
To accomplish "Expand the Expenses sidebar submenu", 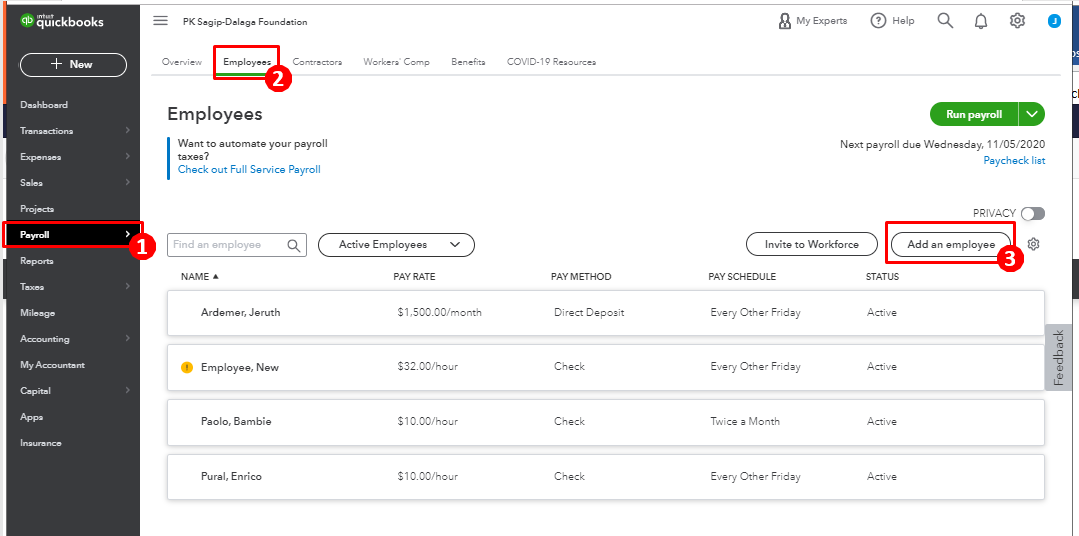I will click(128, 157).
